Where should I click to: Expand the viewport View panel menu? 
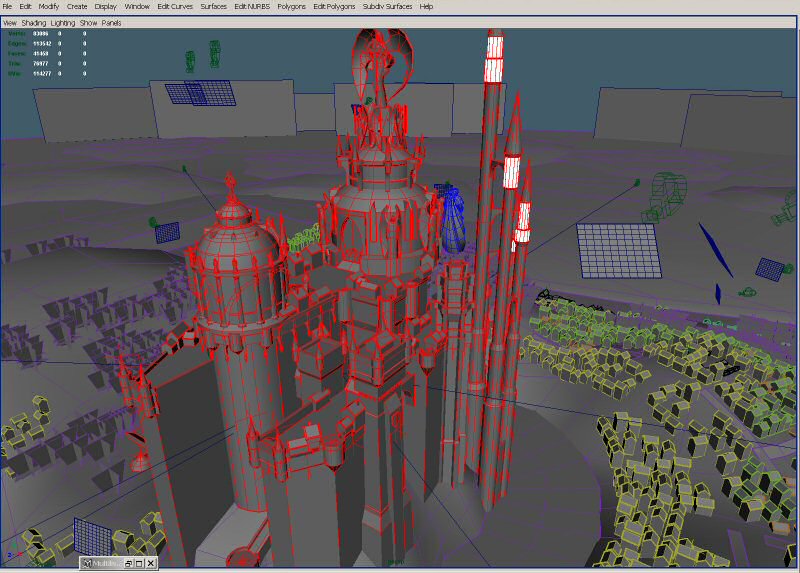pos(9,22)
